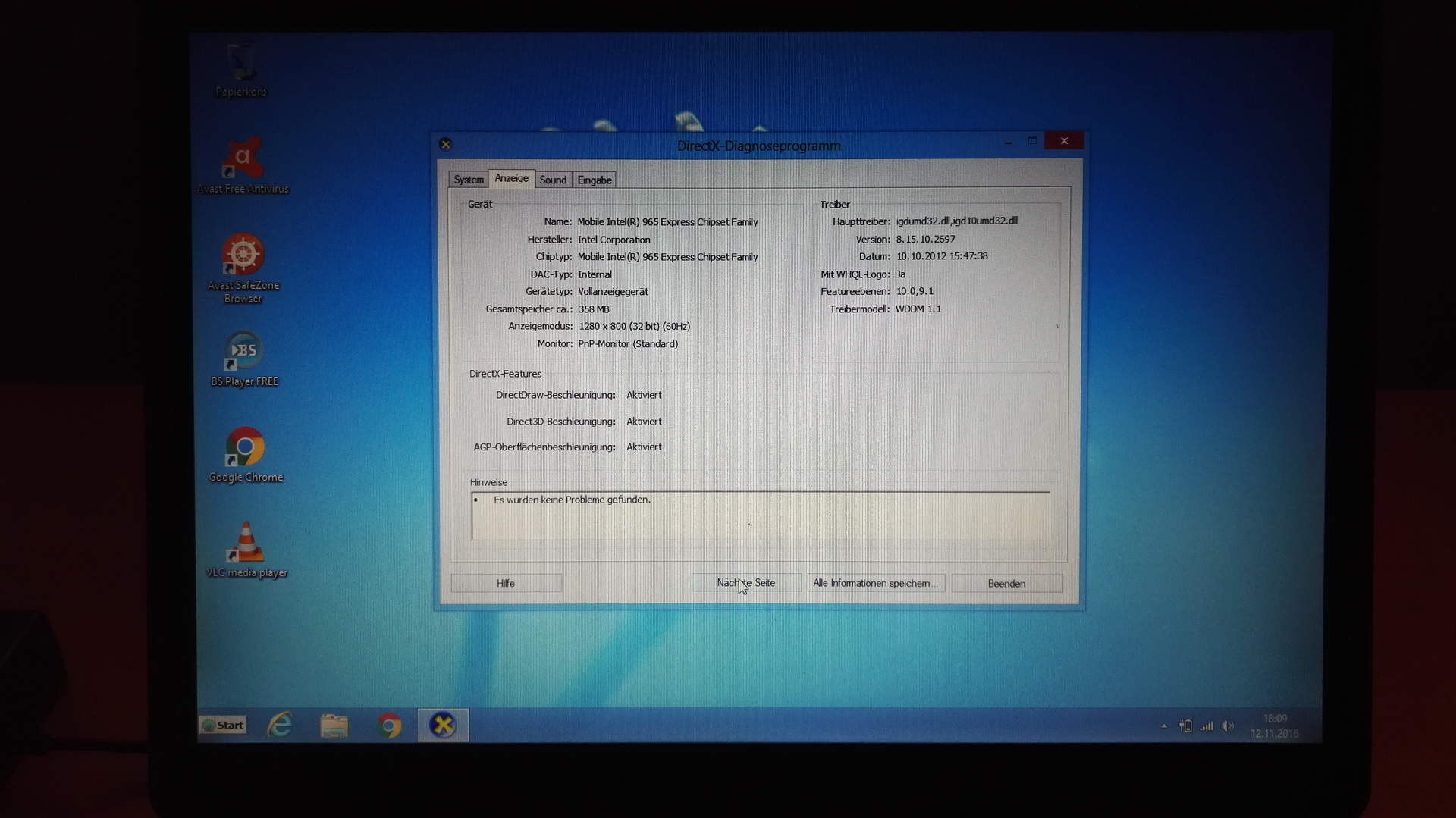This screenshot has height=818, width=1456.
Task: Click the Start button
Action: [223, 726]
